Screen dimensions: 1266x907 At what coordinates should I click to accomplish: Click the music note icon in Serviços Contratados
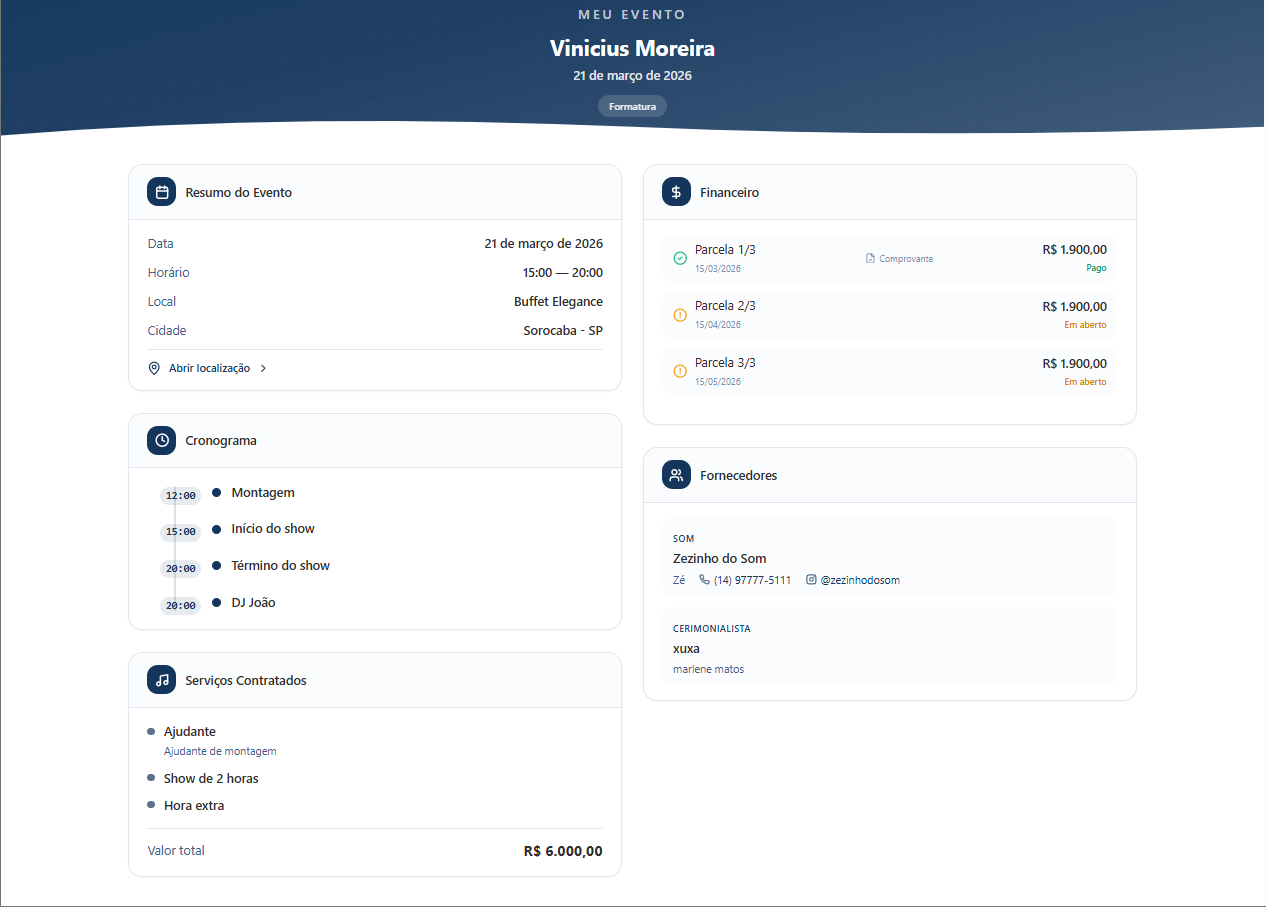(162, 680)
